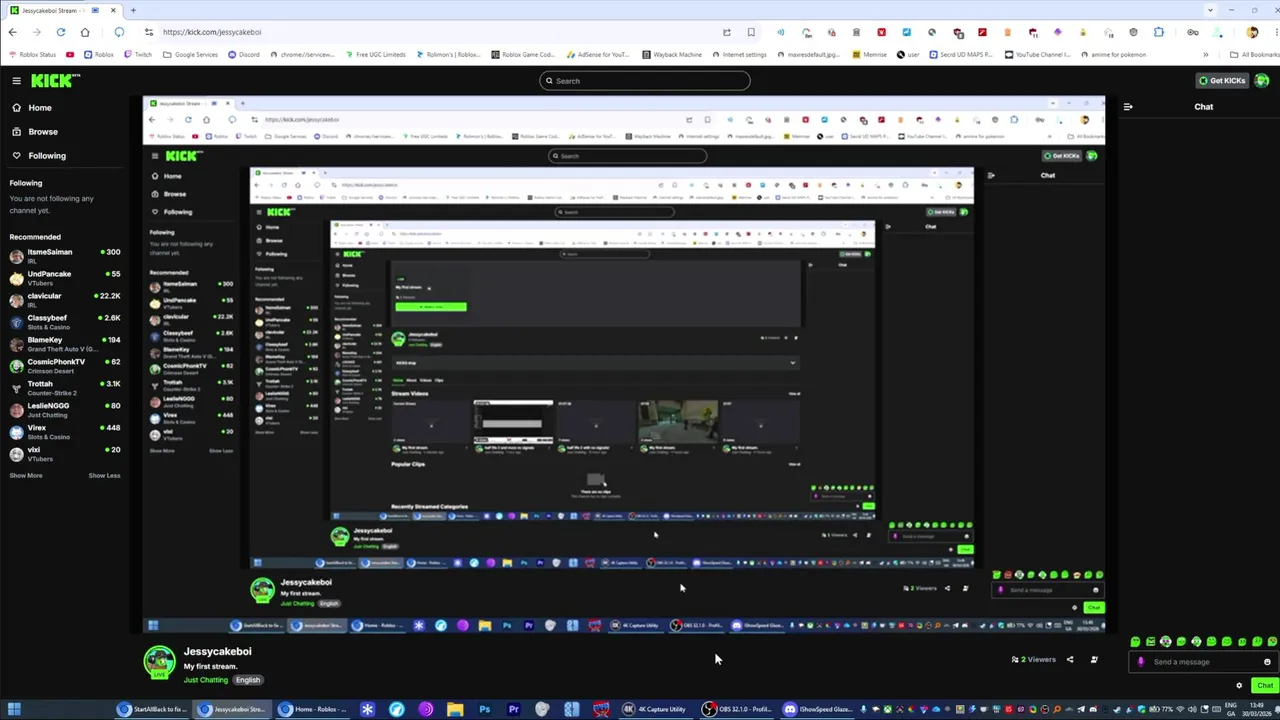Click the Kick search field
The image size is (1280, 720).
[645, 81]
